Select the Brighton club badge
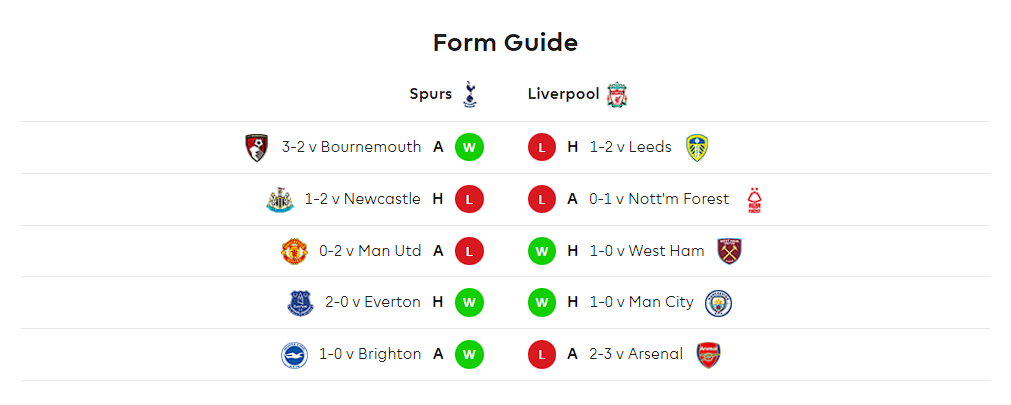The image size is (1011, 405). (x=294, y=355)
